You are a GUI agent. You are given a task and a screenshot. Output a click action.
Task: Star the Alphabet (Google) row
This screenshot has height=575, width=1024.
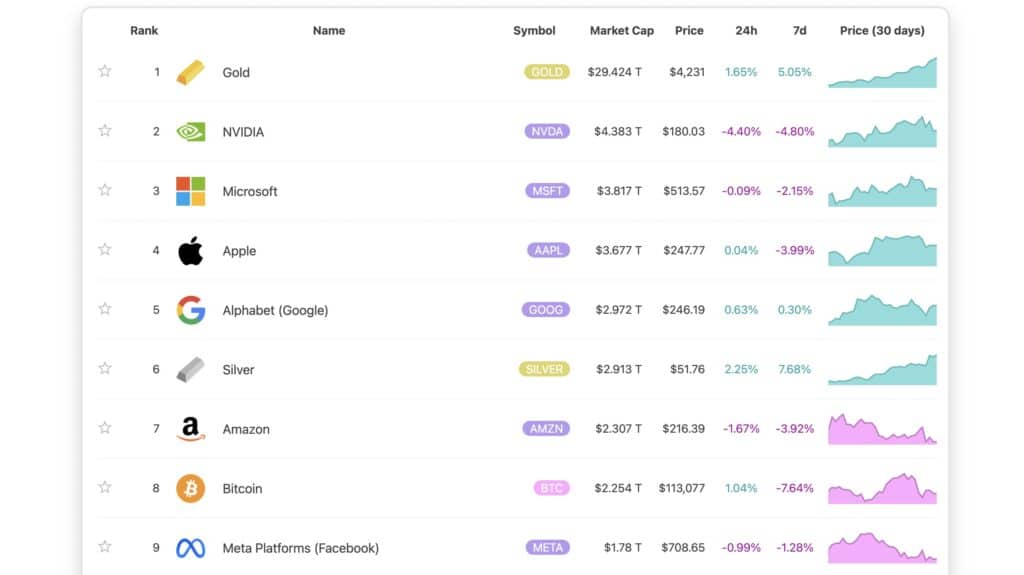[104, 309]
